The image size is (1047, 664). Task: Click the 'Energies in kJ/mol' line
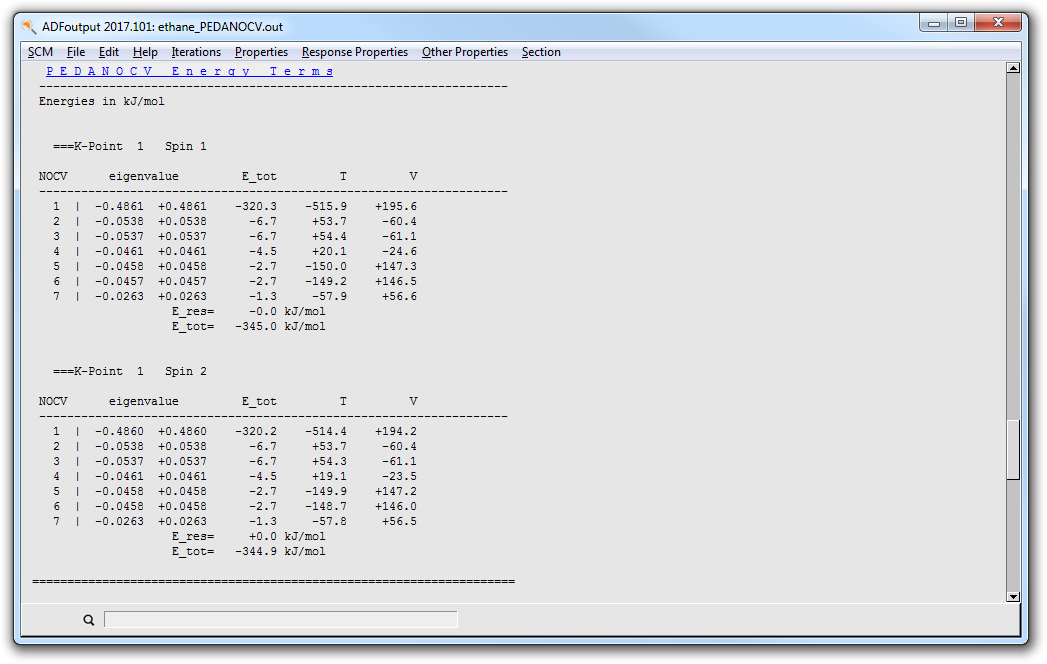tap(101, 102)
